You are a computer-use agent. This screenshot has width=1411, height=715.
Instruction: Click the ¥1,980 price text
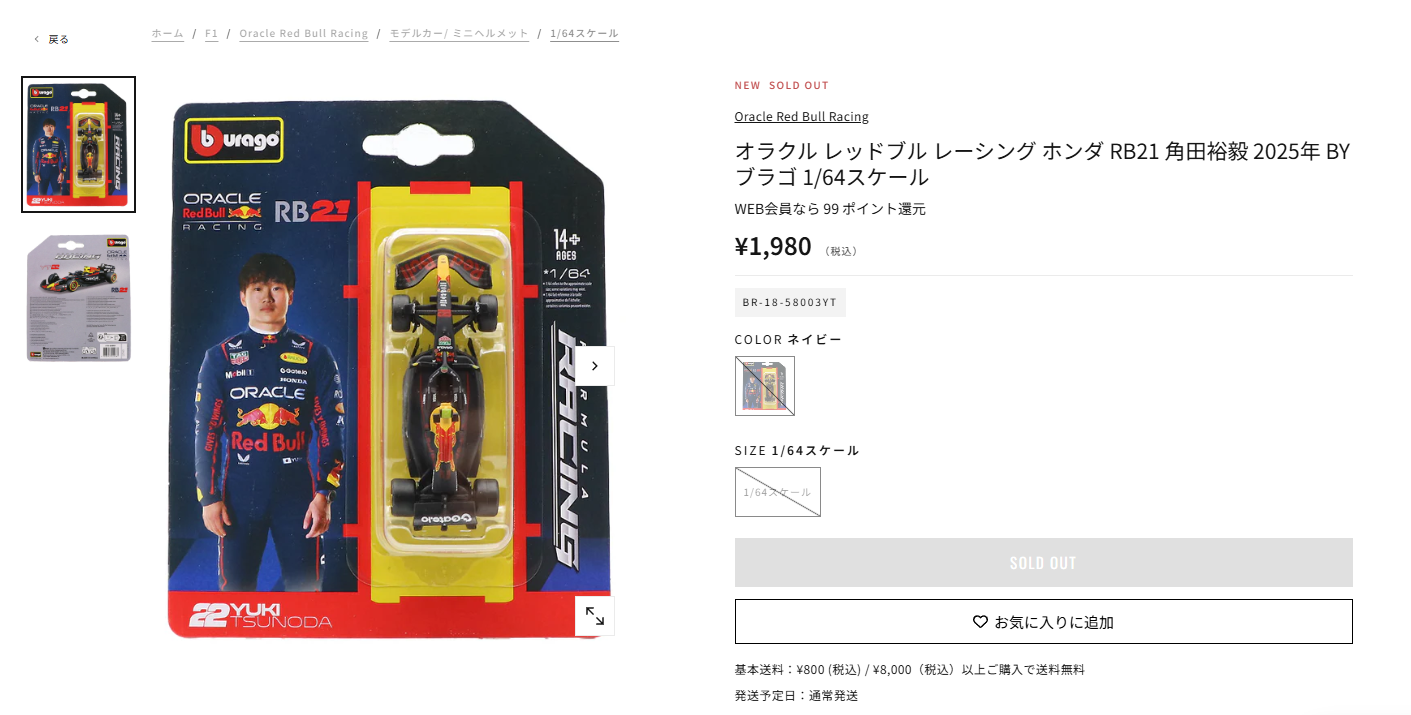point(773,246)
